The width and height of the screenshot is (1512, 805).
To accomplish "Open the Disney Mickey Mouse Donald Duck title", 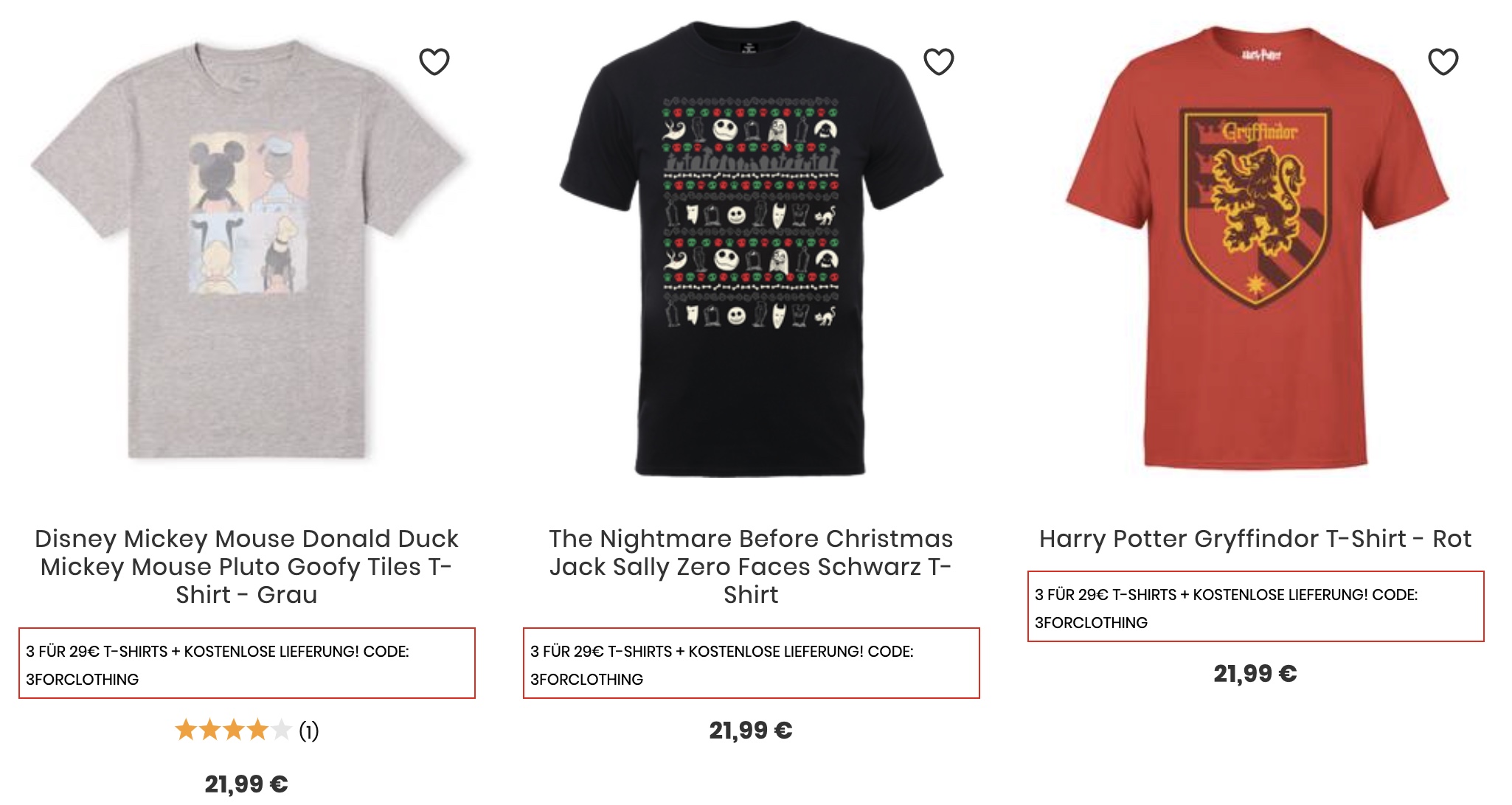I will 246,566.
